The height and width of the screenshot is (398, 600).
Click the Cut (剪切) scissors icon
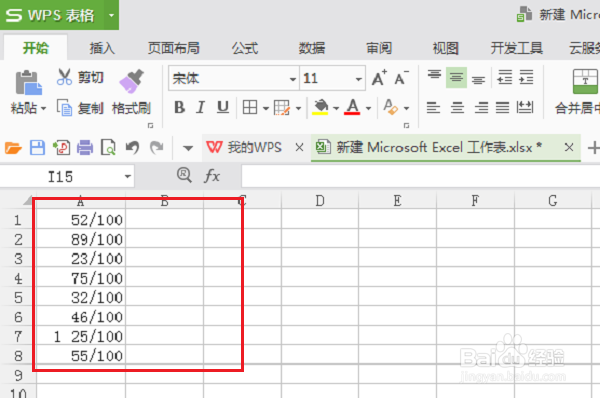[64, 77]
